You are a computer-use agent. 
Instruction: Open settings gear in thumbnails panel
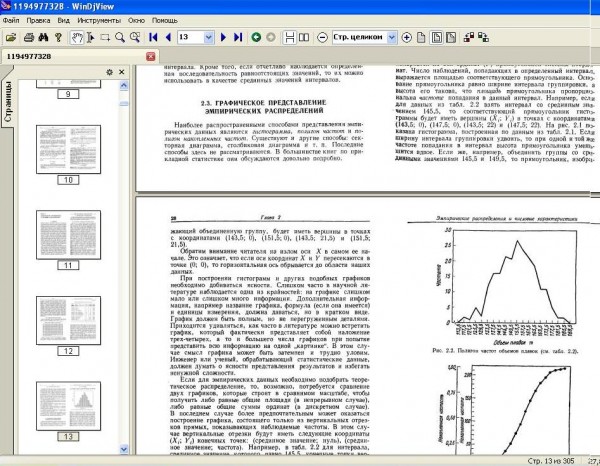[x=109, y=72]
